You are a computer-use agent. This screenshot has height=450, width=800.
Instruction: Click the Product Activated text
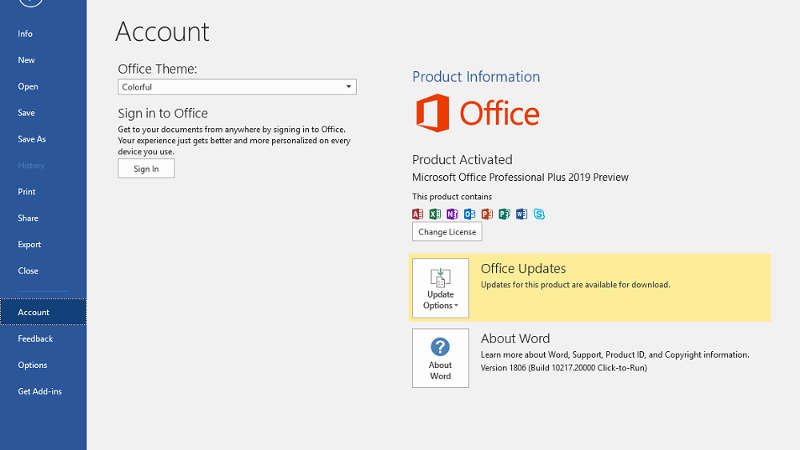[x=462, y=160]
